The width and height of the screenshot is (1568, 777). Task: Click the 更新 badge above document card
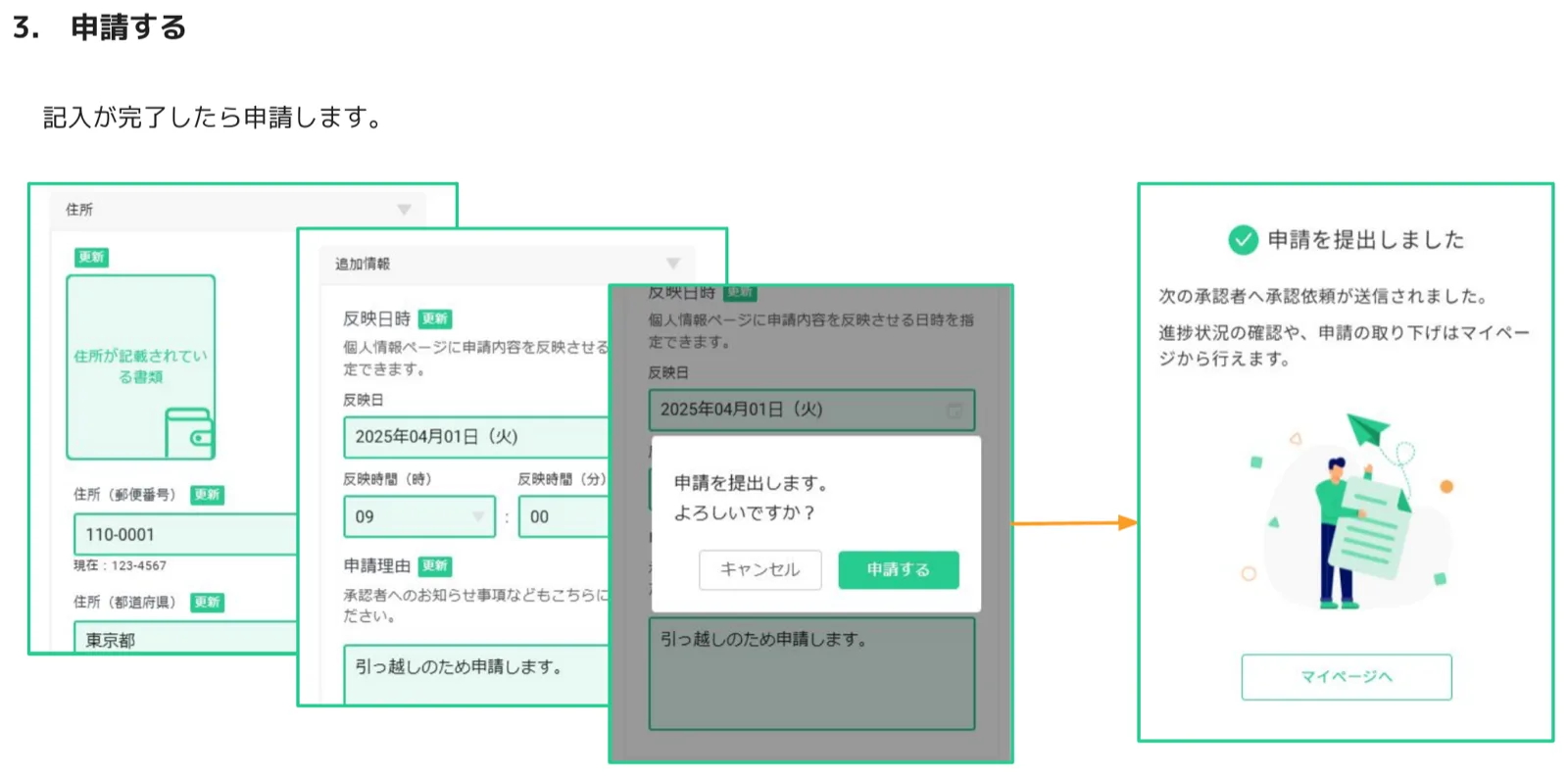91,257
